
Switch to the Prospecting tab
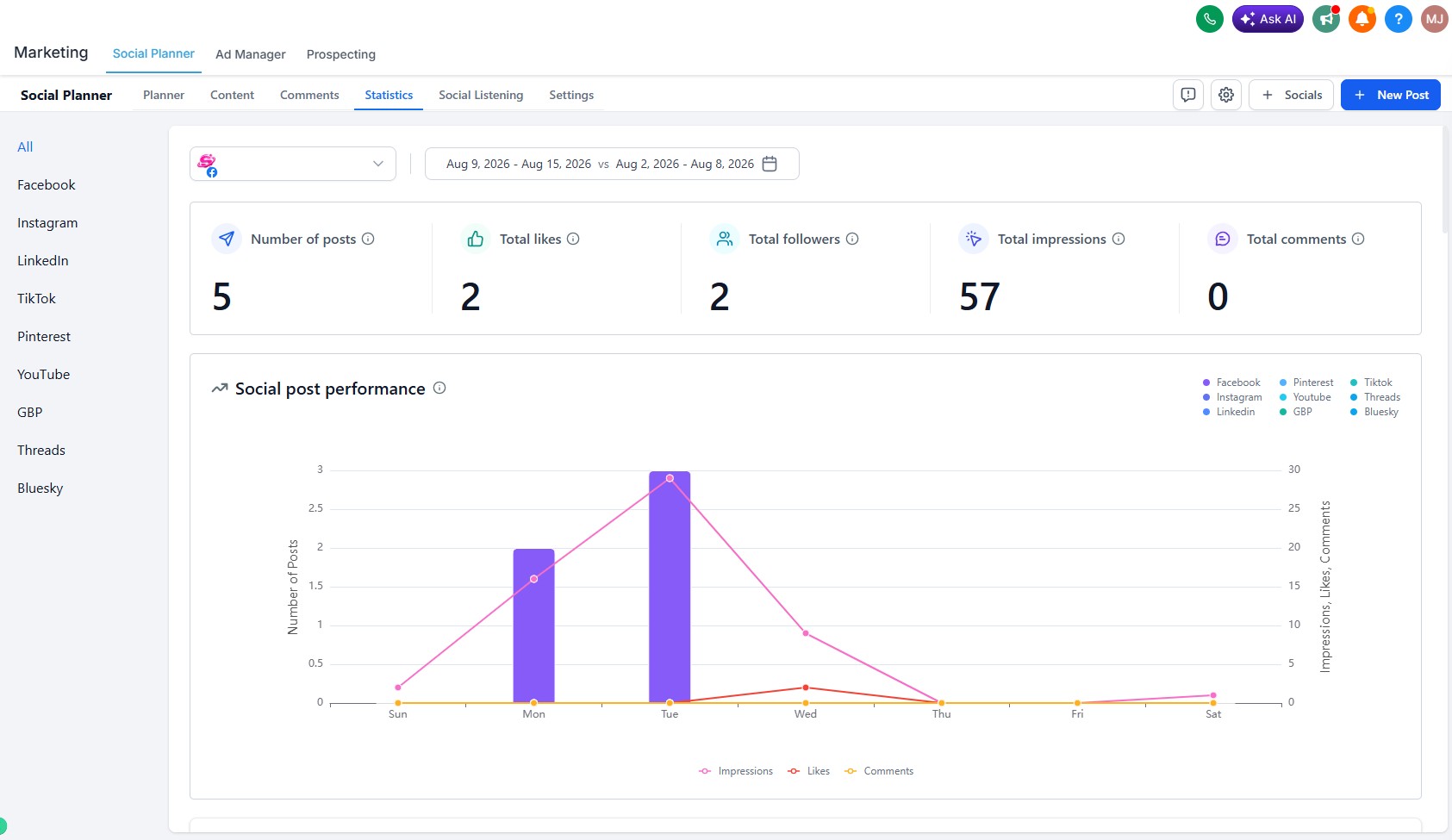click(x=341, y=54)
